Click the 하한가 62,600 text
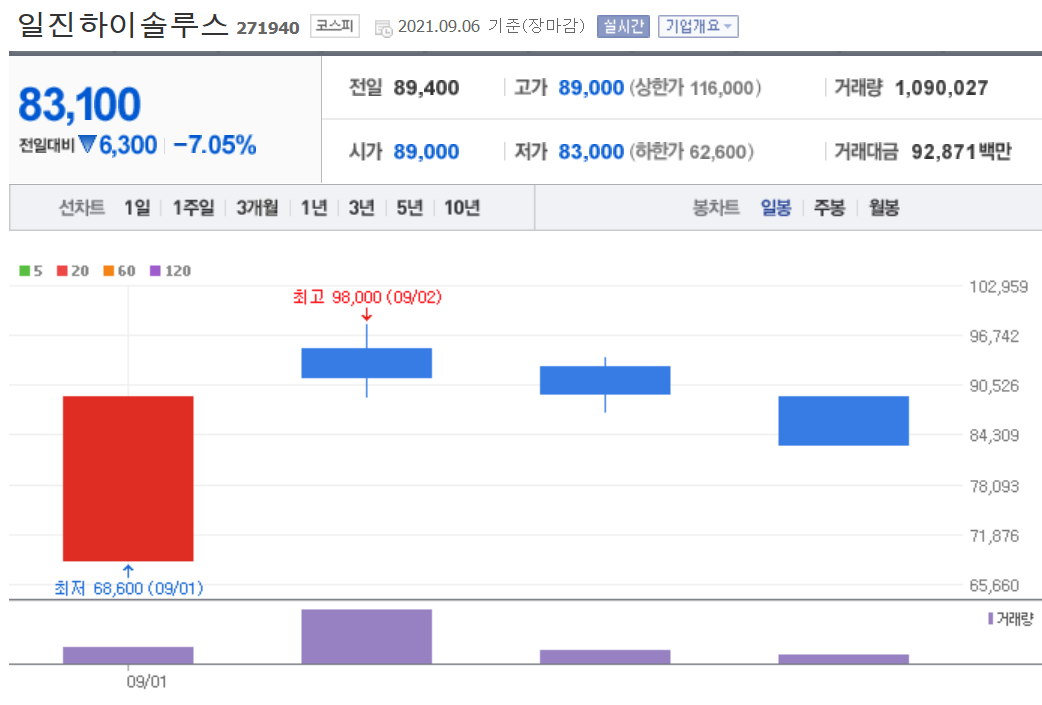The image size is (1042, 705). click(x=691, y=151)
